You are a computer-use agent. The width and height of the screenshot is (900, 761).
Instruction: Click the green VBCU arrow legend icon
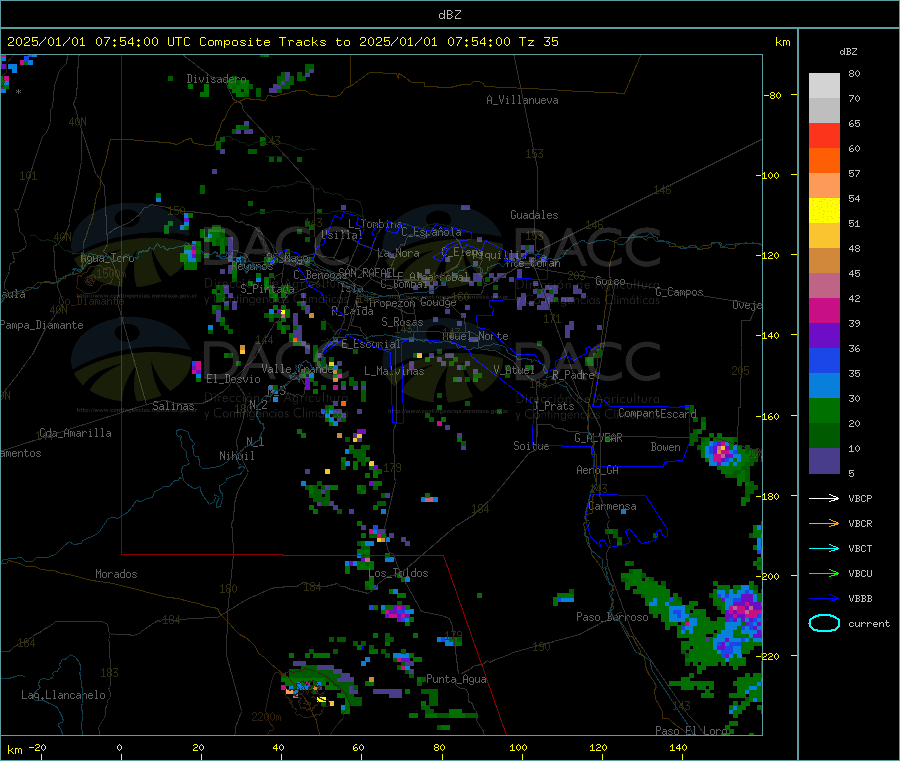click(824, 573)
